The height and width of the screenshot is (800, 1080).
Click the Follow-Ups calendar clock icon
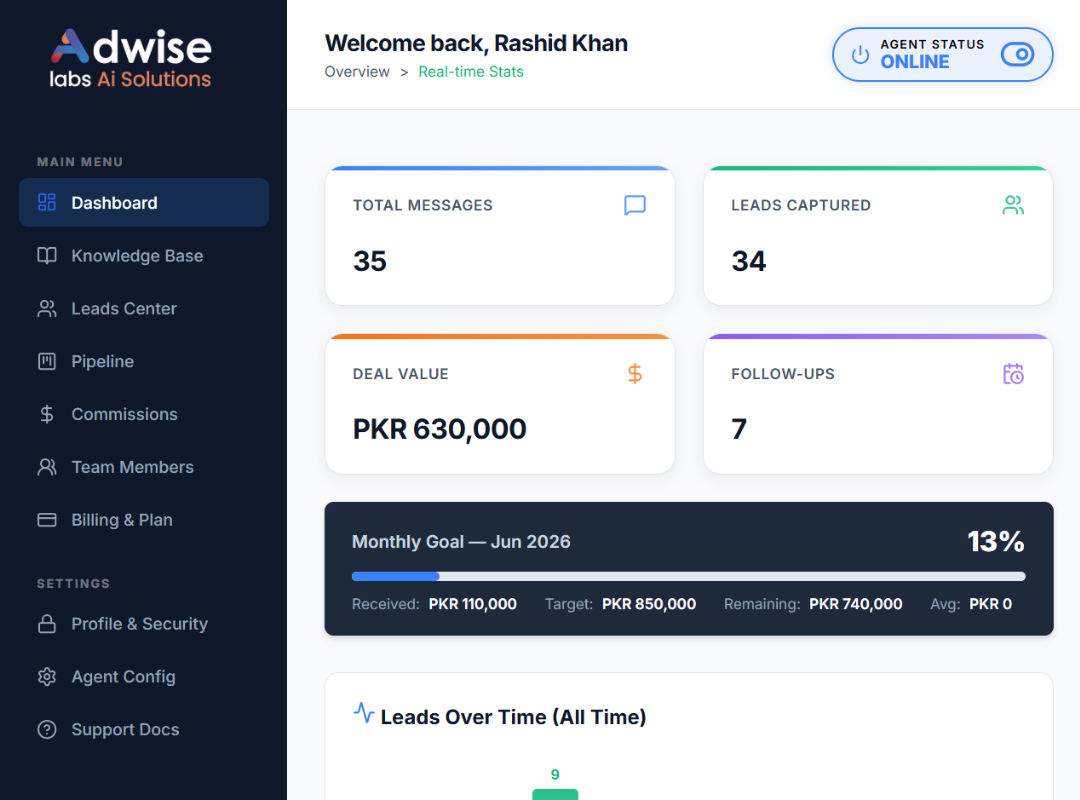[1013, 374]
